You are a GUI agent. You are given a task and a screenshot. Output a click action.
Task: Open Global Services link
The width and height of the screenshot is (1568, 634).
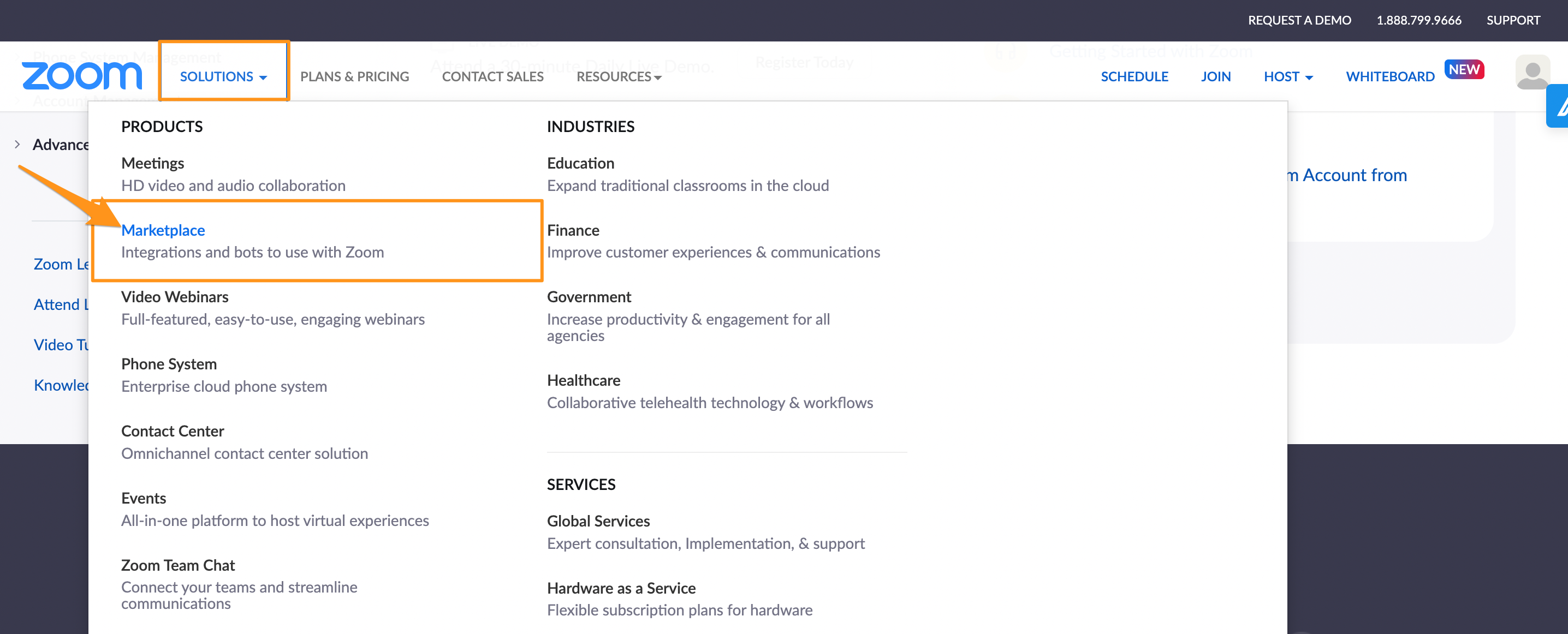click(x=598, y=521)
